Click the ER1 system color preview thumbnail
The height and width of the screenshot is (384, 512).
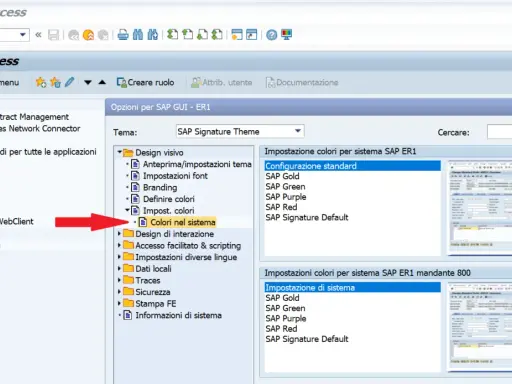click(x=480, y=208)
